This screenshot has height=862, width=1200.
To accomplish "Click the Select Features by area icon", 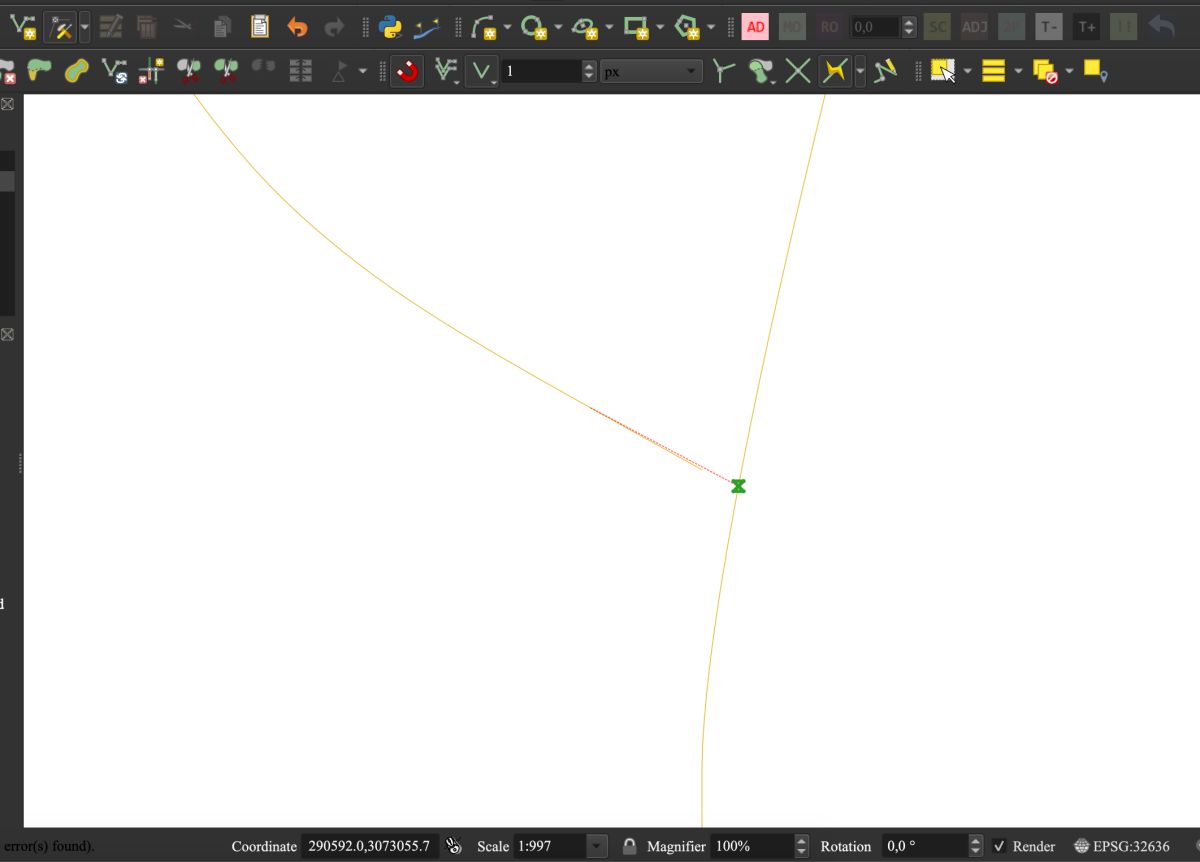I will [x=943, y=71].
